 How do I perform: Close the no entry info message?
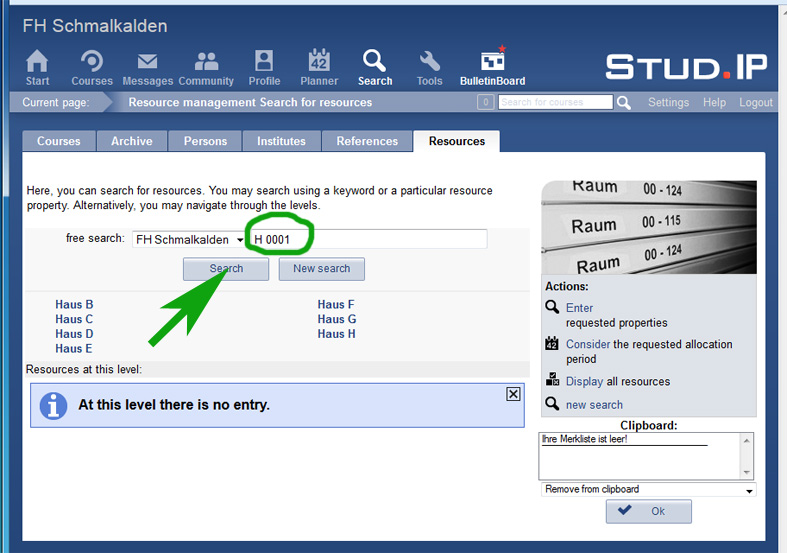coord(513,394)
